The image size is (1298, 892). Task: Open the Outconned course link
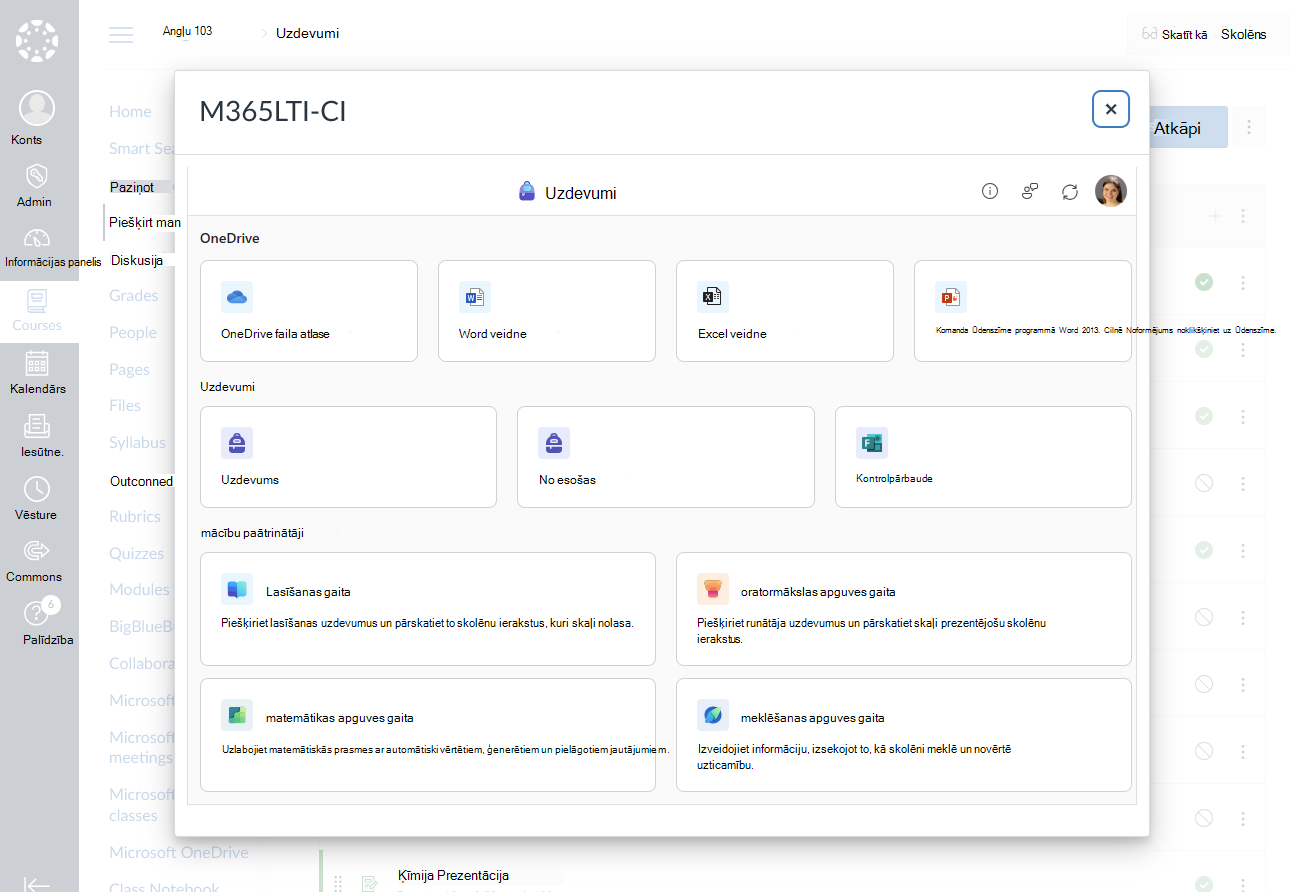pos(141,481)
